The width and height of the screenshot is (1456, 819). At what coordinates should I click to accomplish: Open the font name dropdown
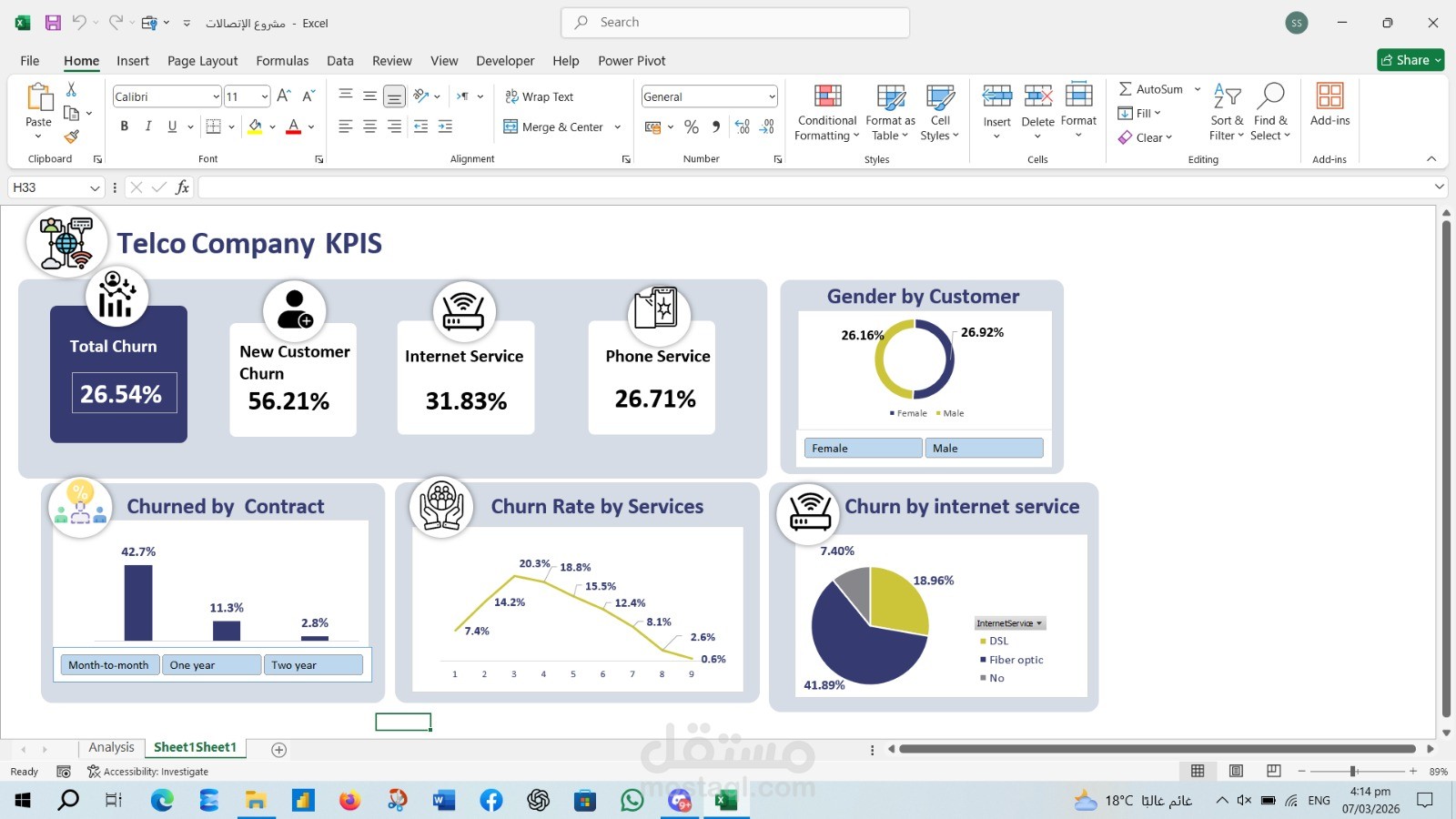tap(215, 96)
